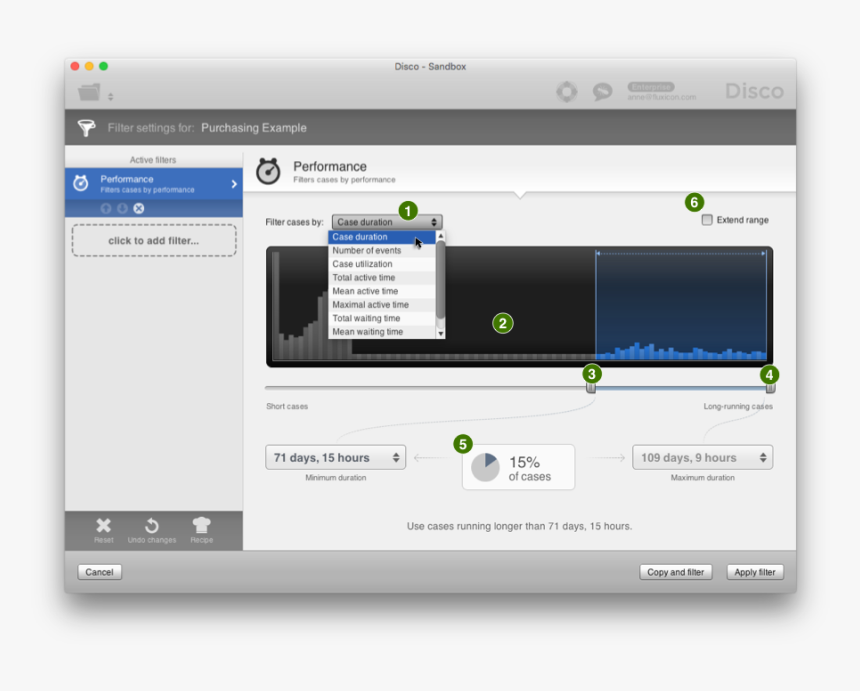Open the Maximum duration dropdown
This screenshot has height=691, width=860.
(703, 457)
